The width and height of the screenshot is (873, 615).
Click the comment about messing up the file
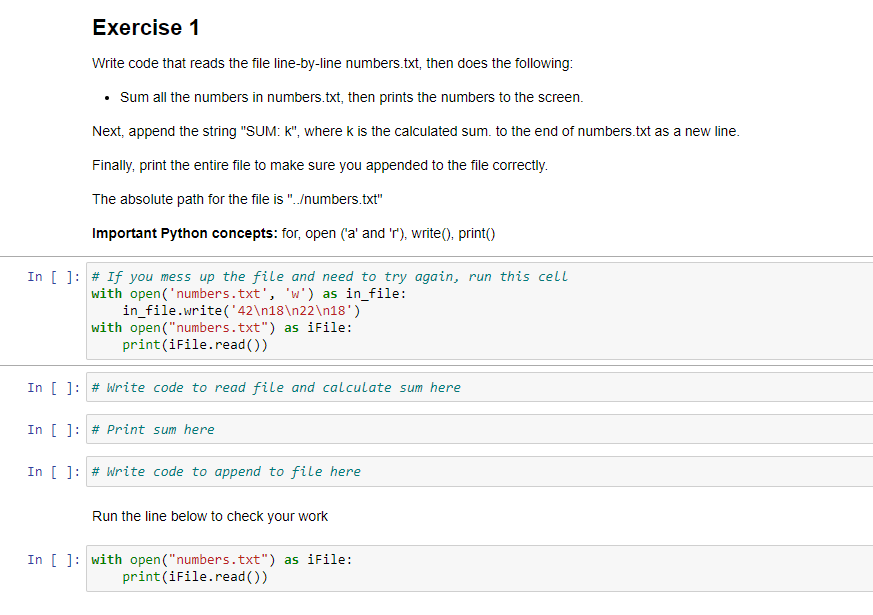tap(300, 276)
